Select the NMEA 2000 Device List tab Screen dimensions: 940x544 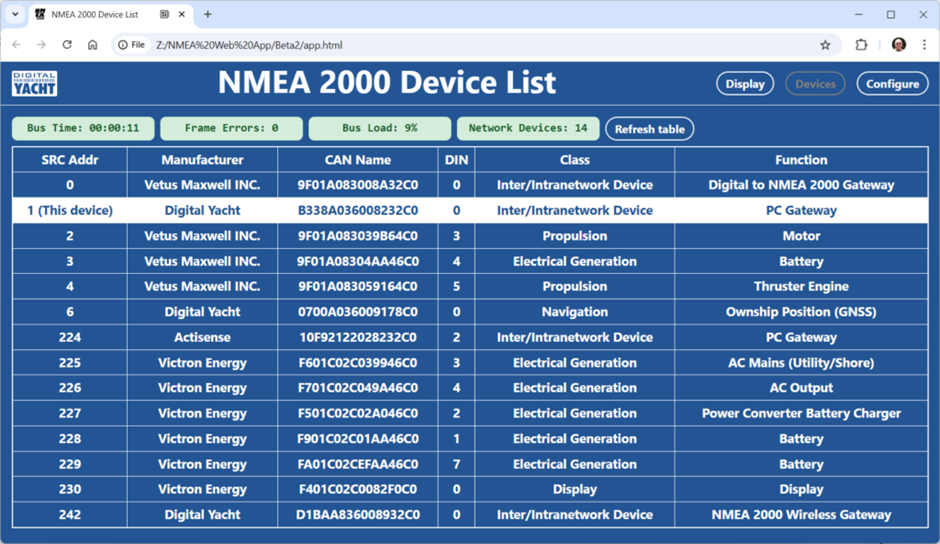[x=95, y=15]
